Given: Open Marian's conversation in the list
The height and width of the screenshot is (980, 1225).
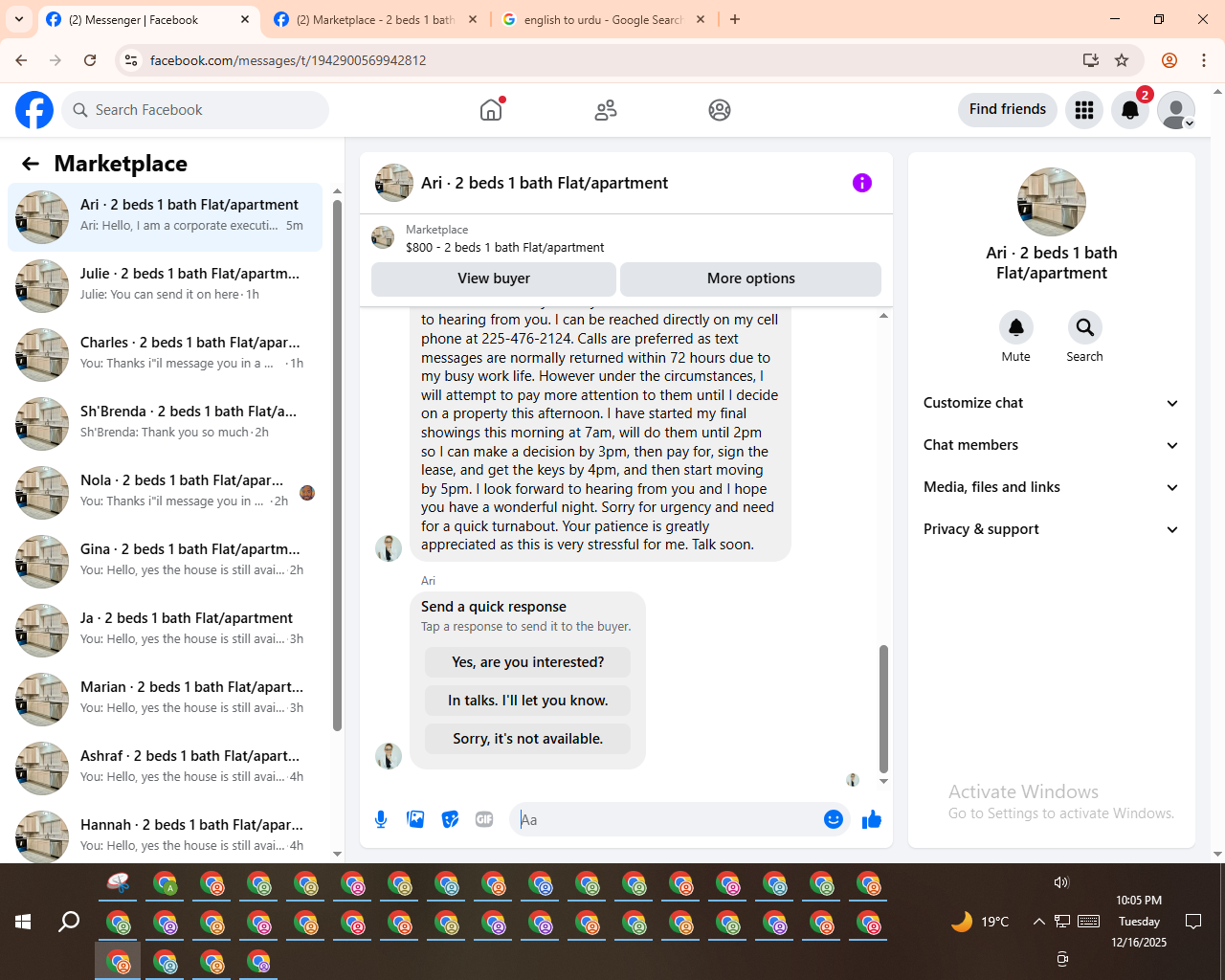Looking at the screenshot, I should tap(166, 699).
